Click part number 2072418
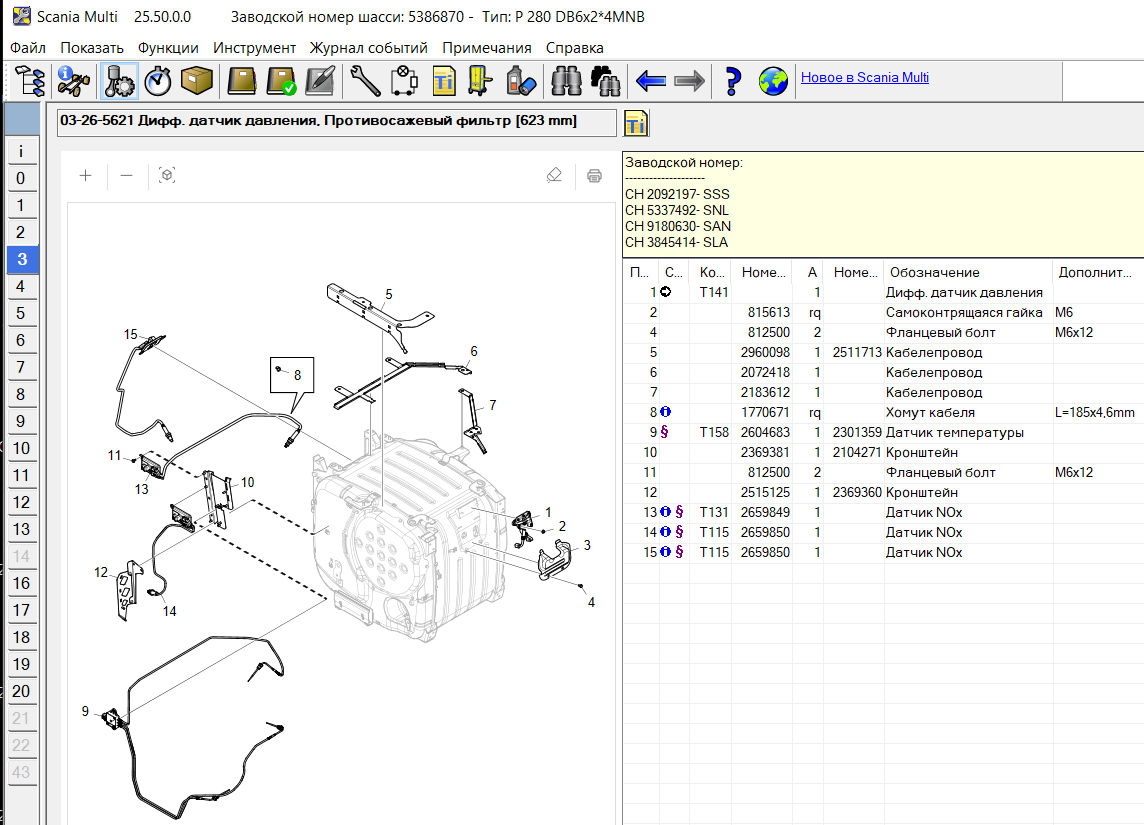 765,372
